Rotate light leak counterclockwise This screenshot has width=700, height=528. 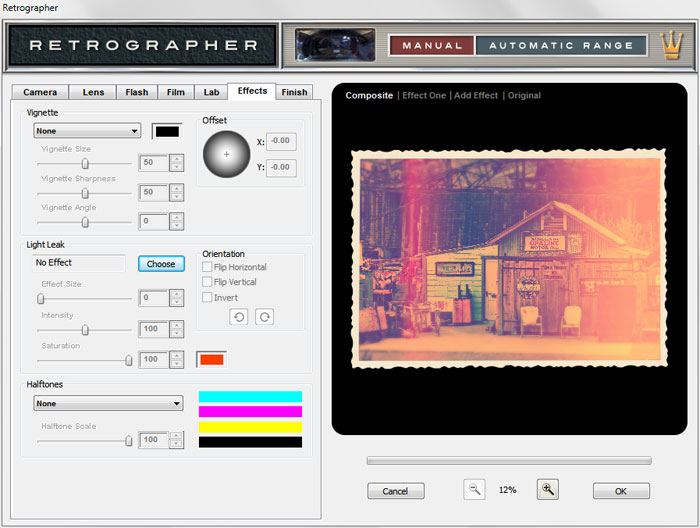coord(239,317)
